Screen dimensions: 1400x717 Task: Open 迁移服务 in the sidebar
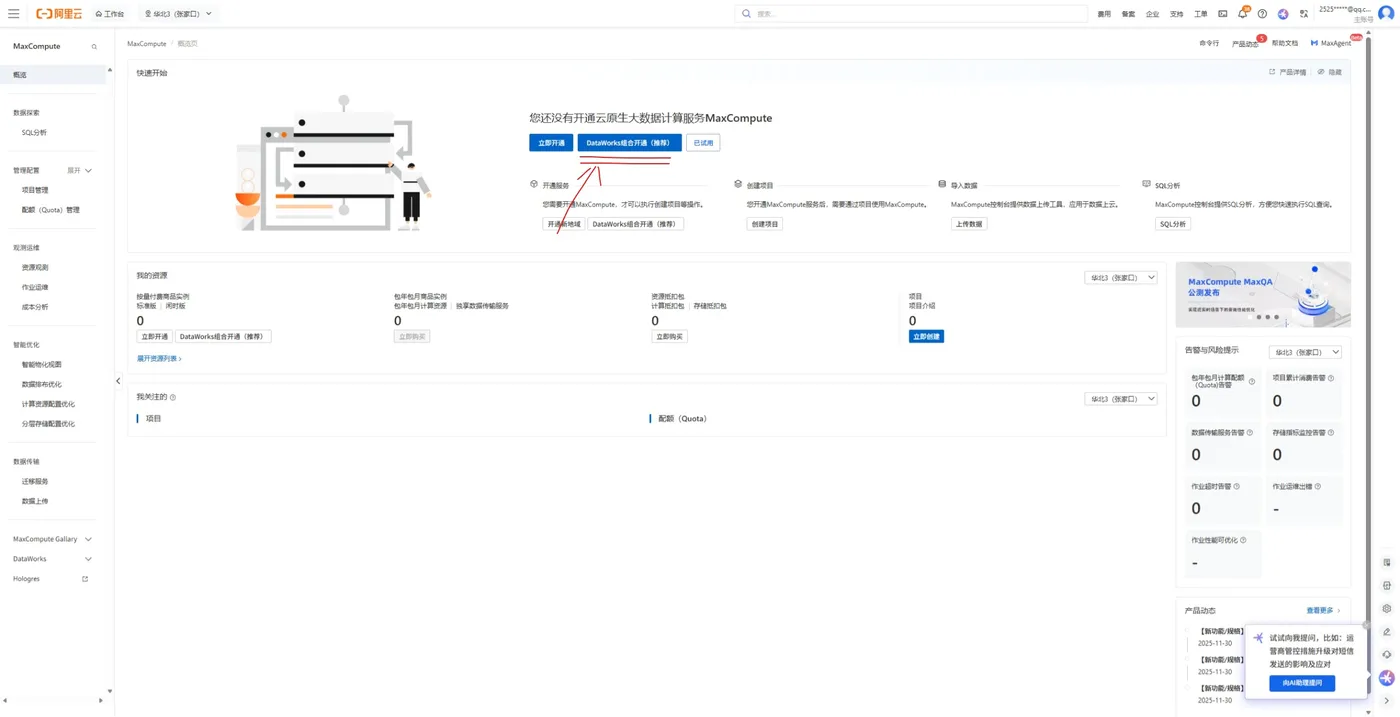(35, 481)
